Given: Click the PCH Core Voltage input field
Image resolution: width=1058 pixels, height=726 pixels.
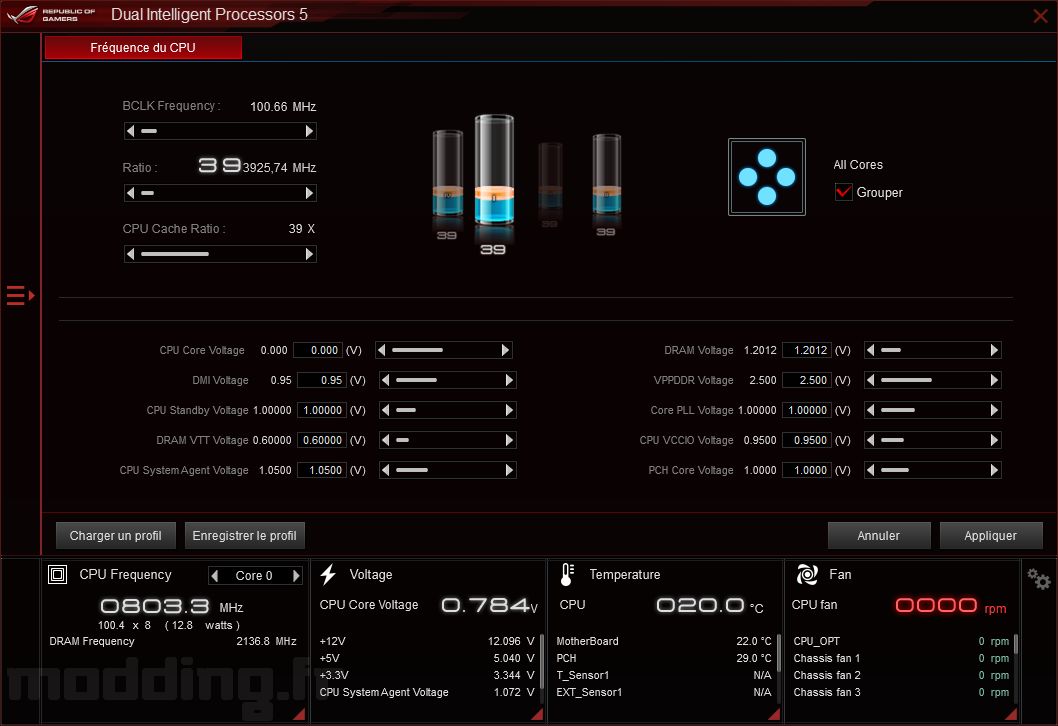Looking at the screenshot, I should click(807, 470).
